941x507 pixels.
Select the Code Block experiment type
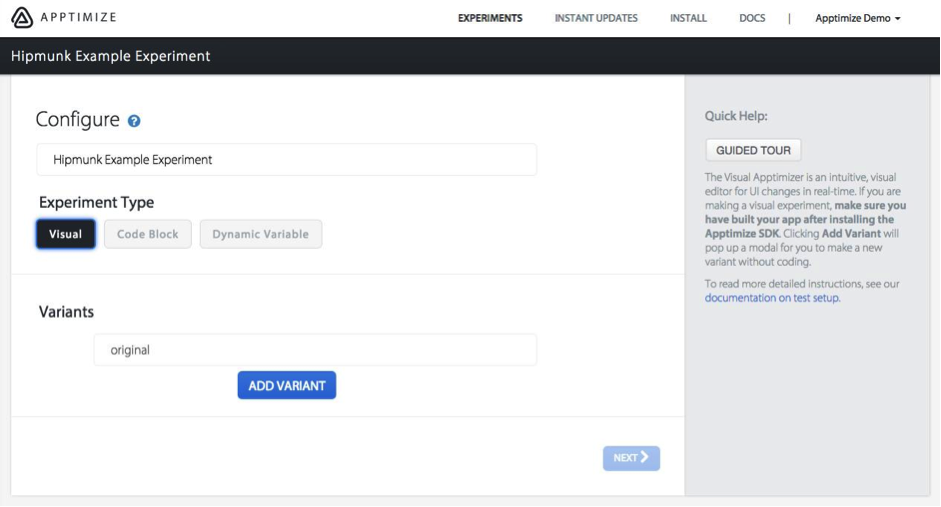[x=148, y=234]
